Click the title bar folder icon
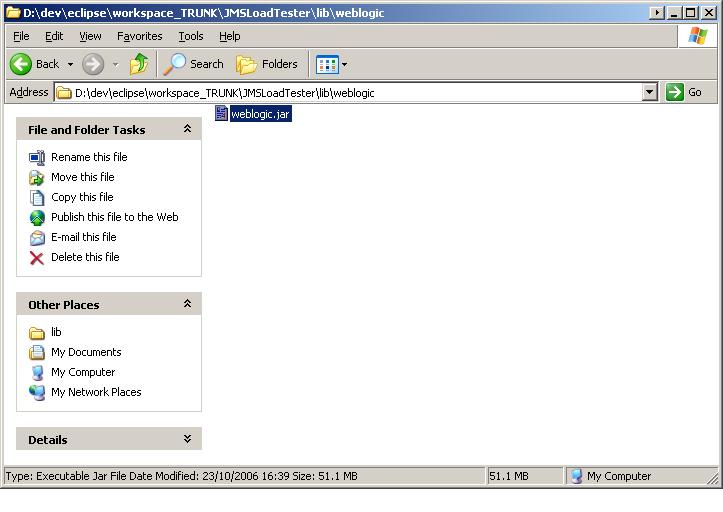Screen dimensions: 723x512 [x=13, y=12]
